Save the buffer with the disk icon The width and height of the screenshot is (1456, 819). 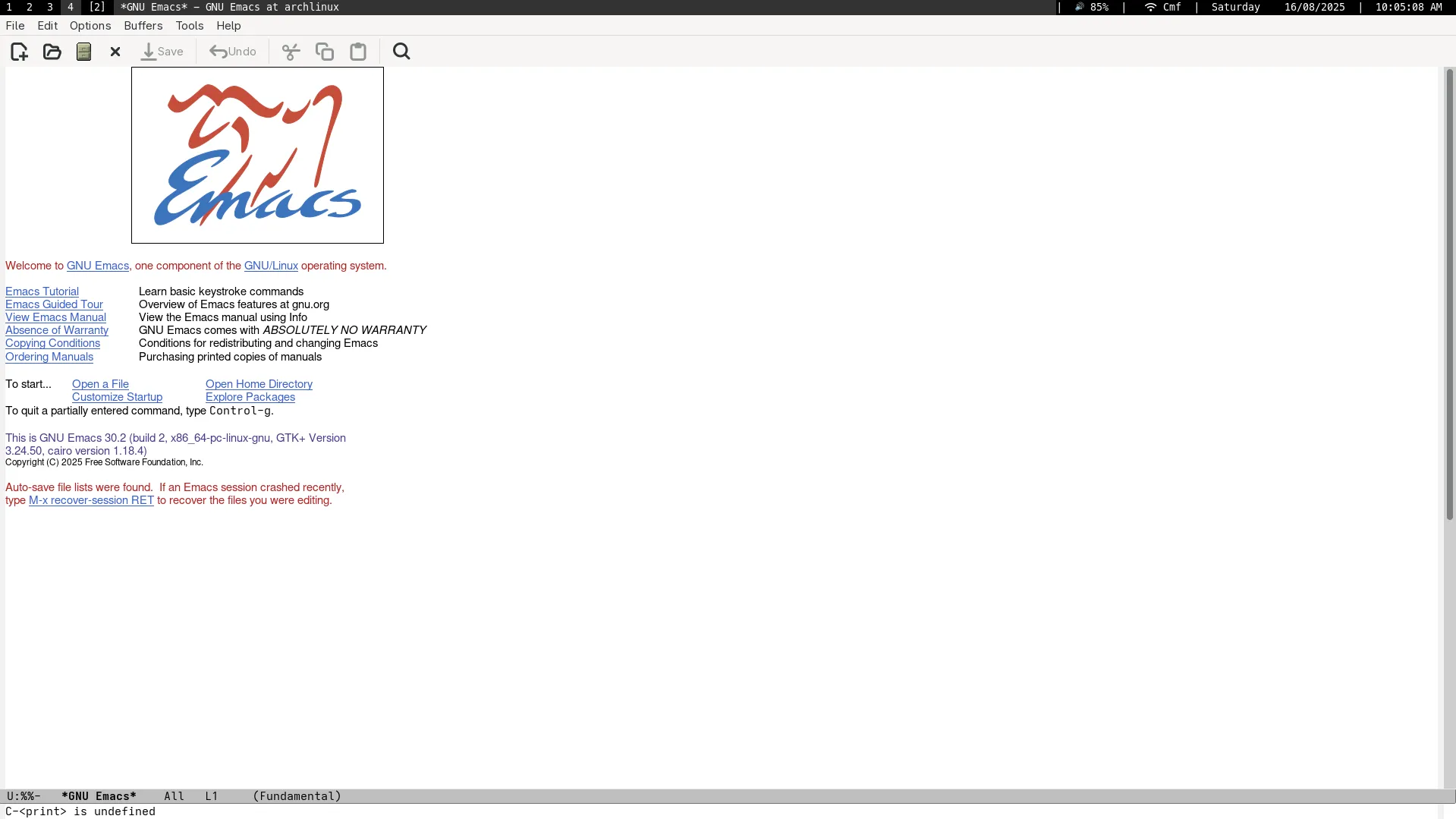click(83, 51)
